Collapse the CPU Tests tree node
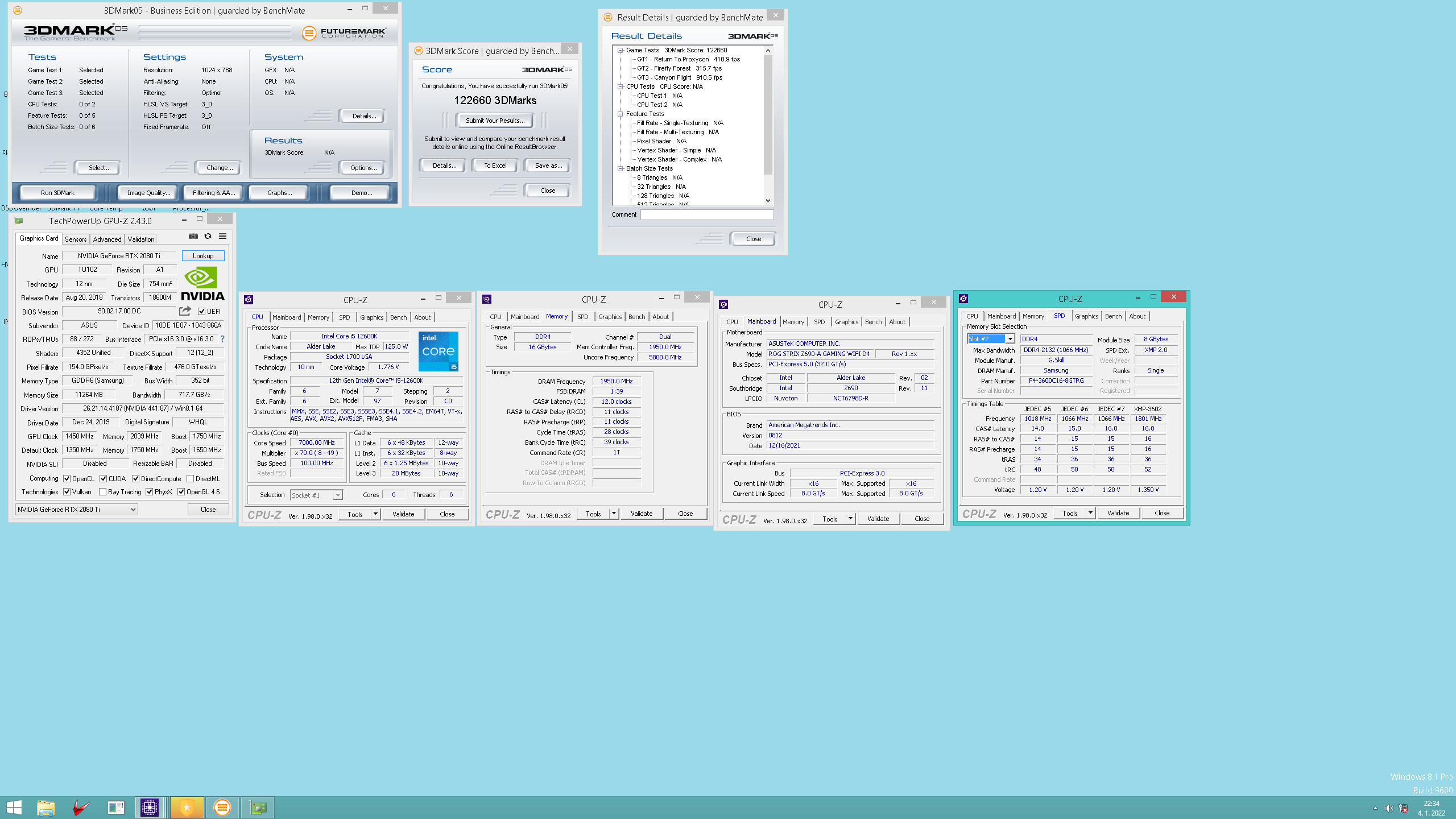The image size is (1456, 819). pos(621,86)
